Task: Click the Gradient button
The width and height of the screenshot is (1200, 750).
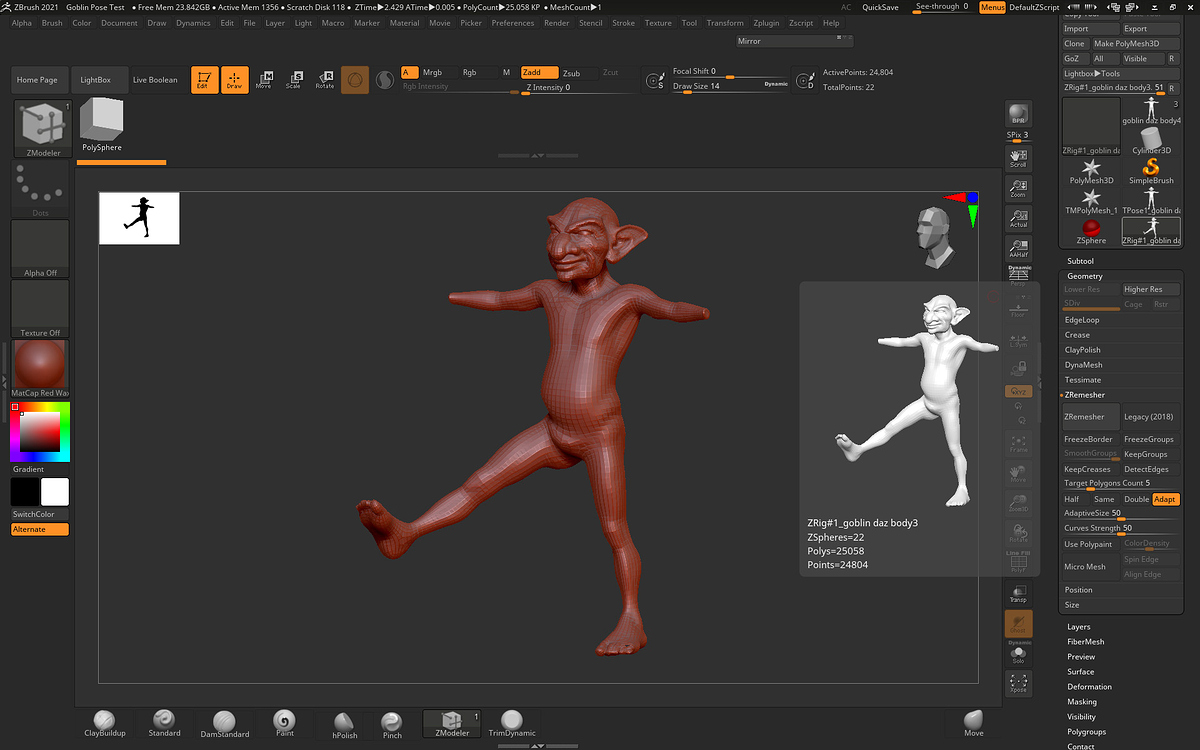Action: 40,469
